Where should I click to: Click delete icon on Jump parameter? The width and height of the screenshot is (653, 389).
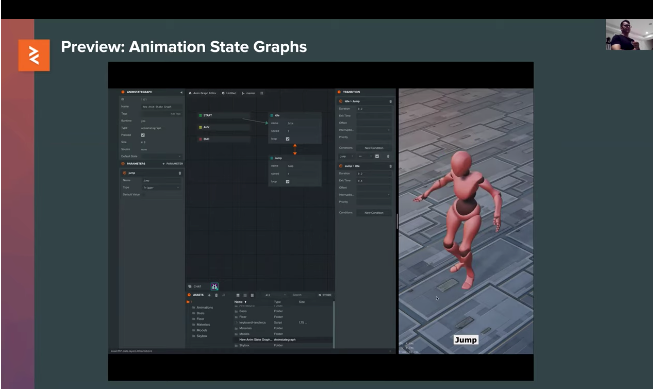(x=180, y=173)
